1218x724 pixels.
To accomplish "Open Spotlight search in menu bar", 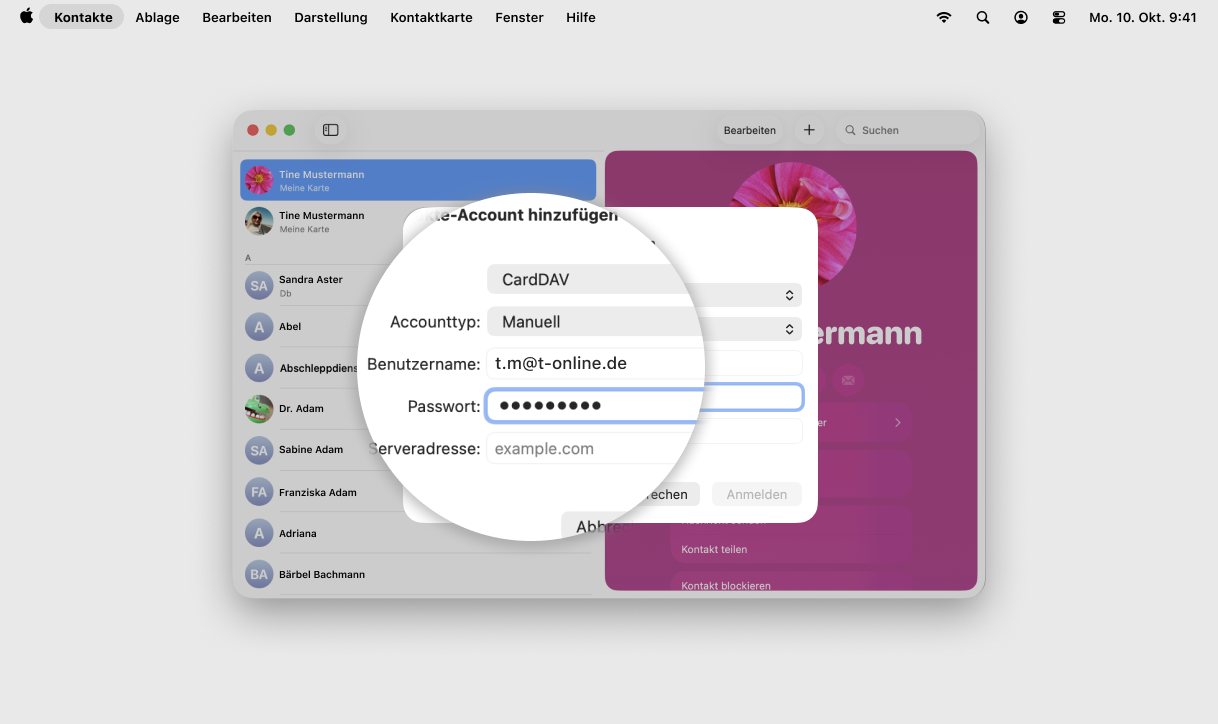I will pos(982,17).
